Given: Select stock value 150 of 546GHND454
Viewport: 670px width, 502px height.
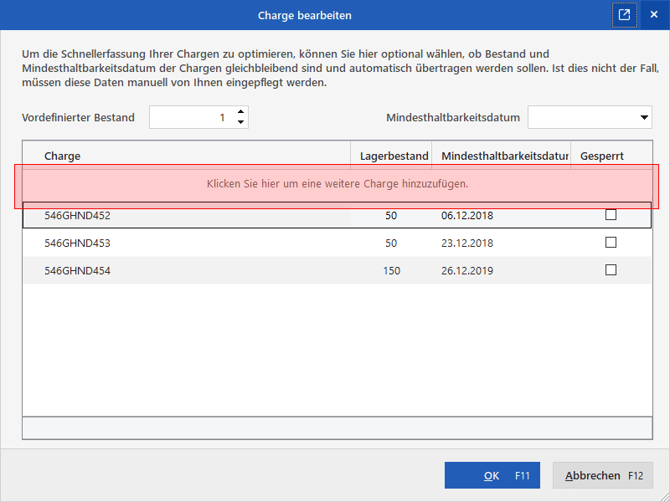Looking at the screenshot, I should point(391,270).
